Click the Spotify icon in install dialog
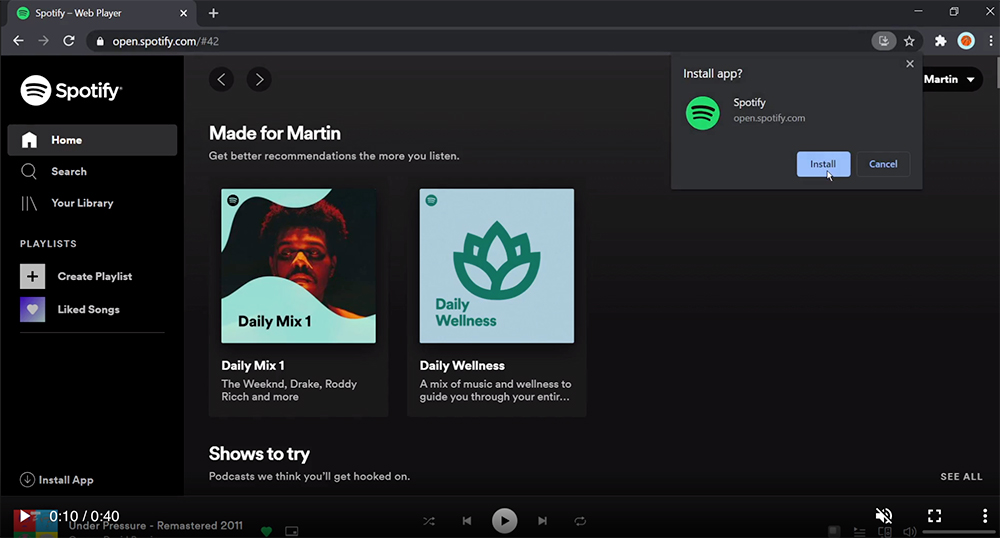 (x=703, y=113)
